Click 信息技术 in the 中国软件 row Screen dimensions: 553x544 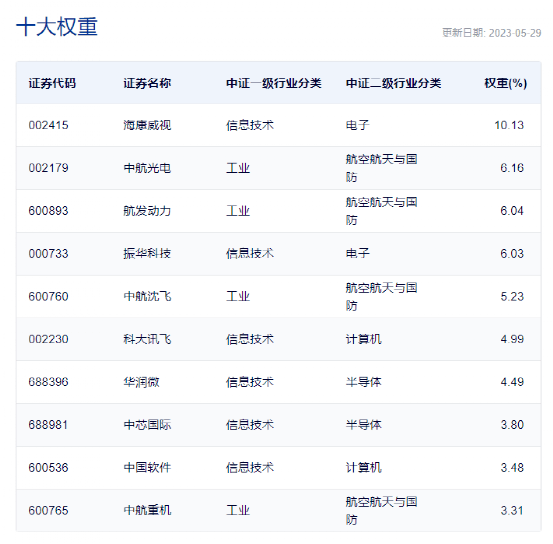(x=250, y=468)
